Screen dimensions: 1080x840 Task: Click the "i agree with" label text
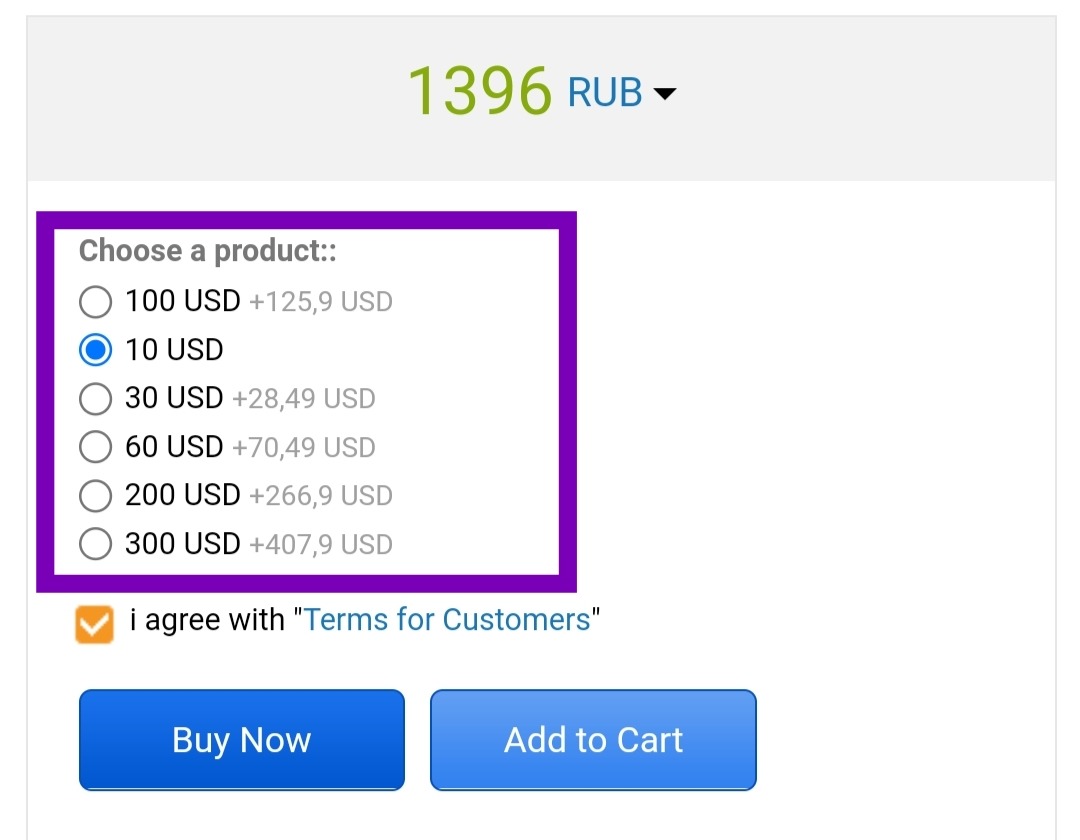[x=207, y=620]
